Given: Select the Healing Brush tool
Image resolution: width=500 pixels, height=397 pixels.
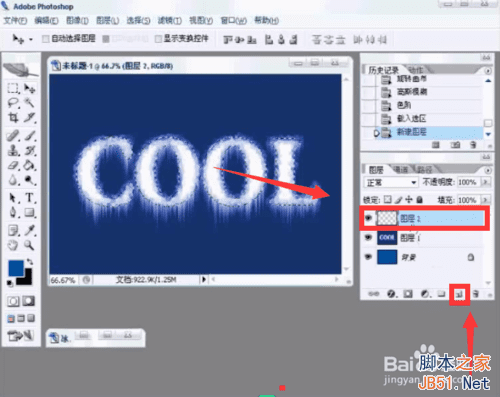Looking at the screenshot, I should click(13, 136).
